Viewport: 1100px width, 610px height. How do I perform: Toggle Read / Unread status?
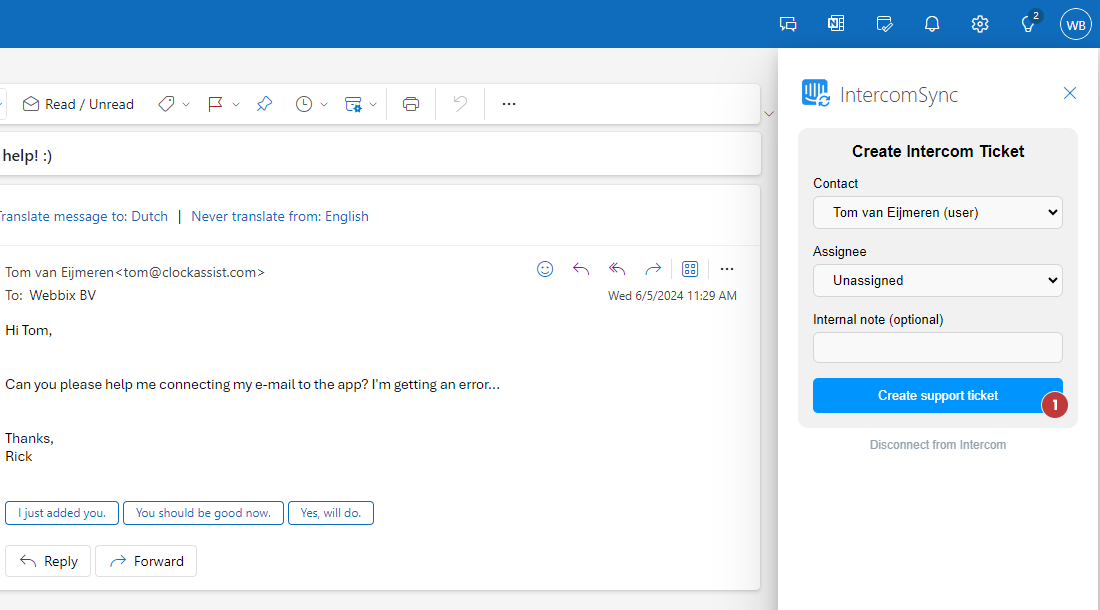(x=78, y=104)
